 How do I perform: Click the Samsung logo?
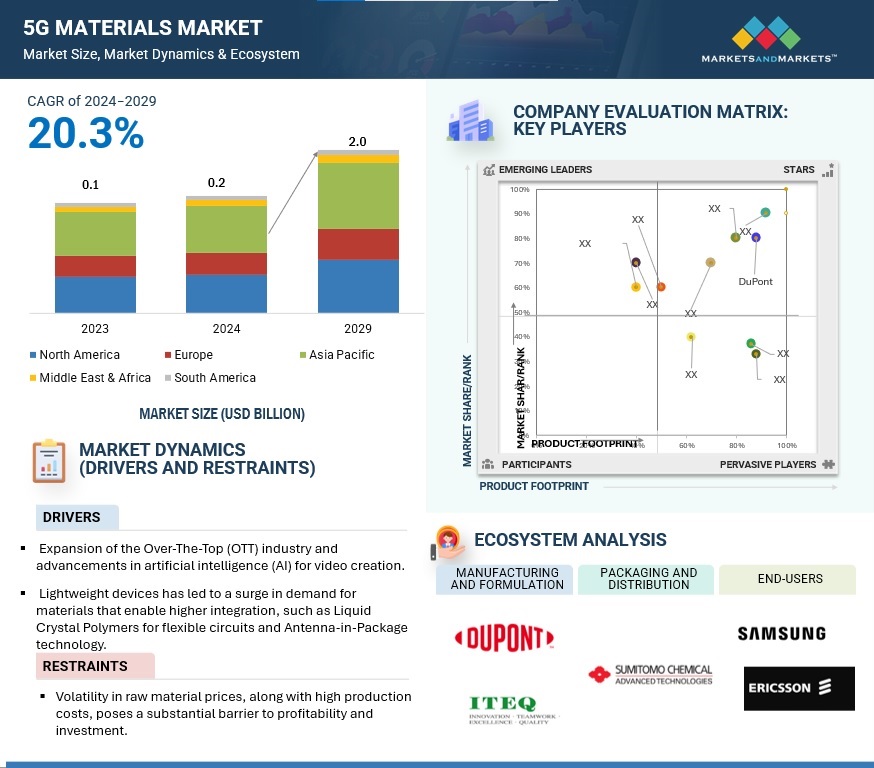pos(781,633)
